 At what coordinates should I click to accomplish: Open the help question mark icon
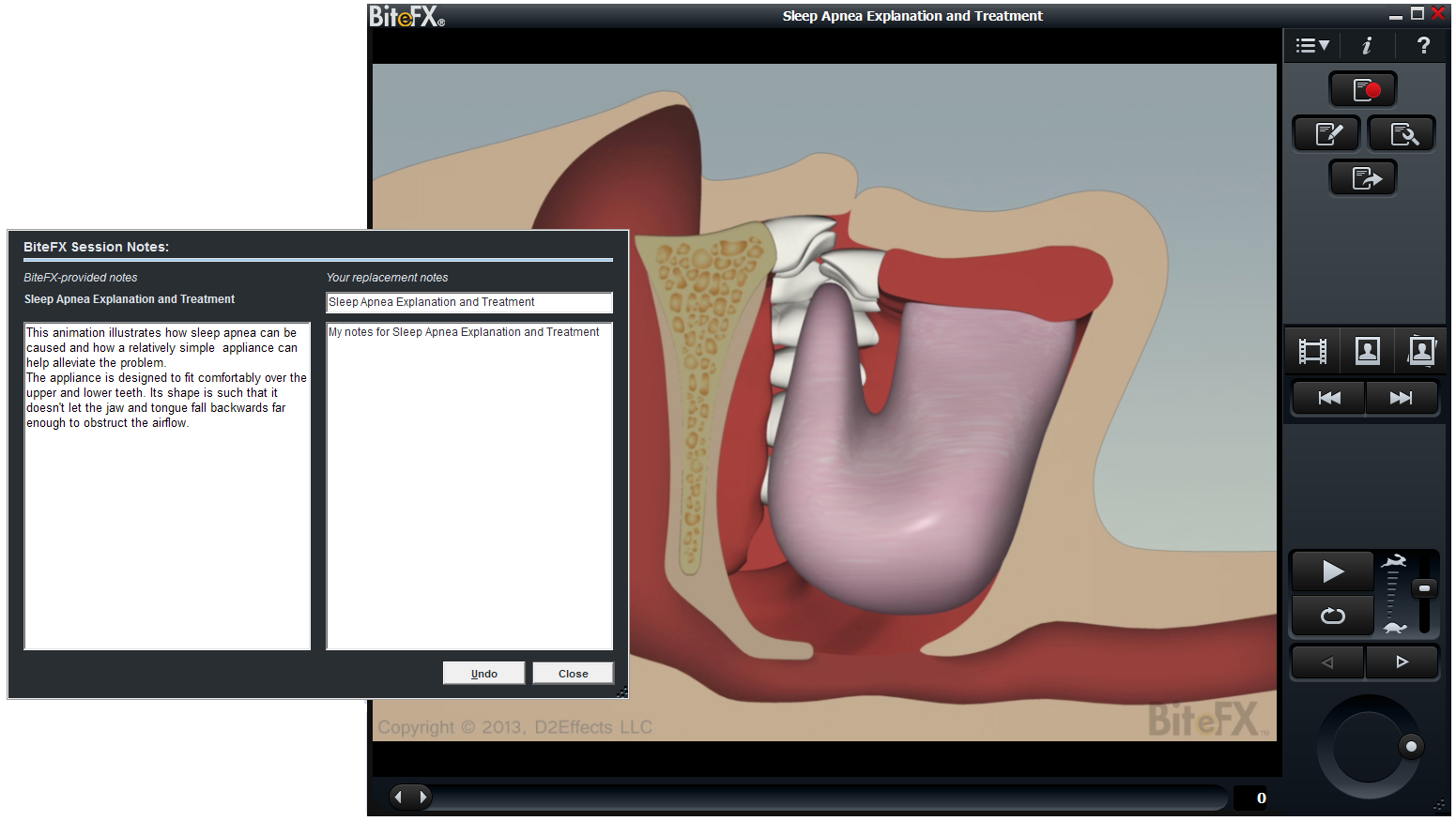[x=1423, y=45]
